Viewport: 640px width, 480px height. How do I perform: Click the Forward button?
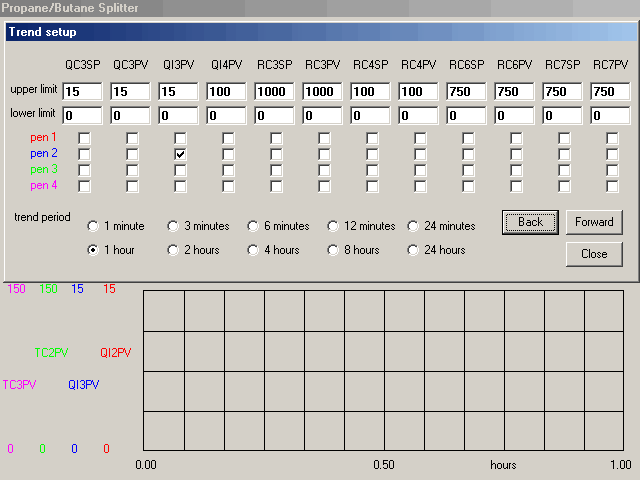point(594,222)
